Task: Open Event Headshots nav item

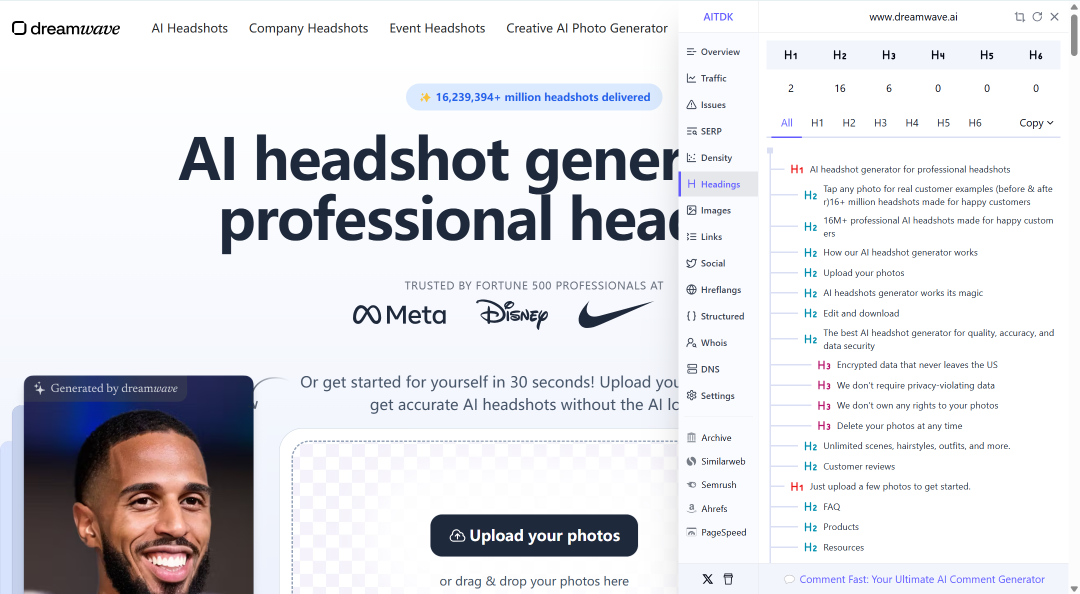Action: 437,28
